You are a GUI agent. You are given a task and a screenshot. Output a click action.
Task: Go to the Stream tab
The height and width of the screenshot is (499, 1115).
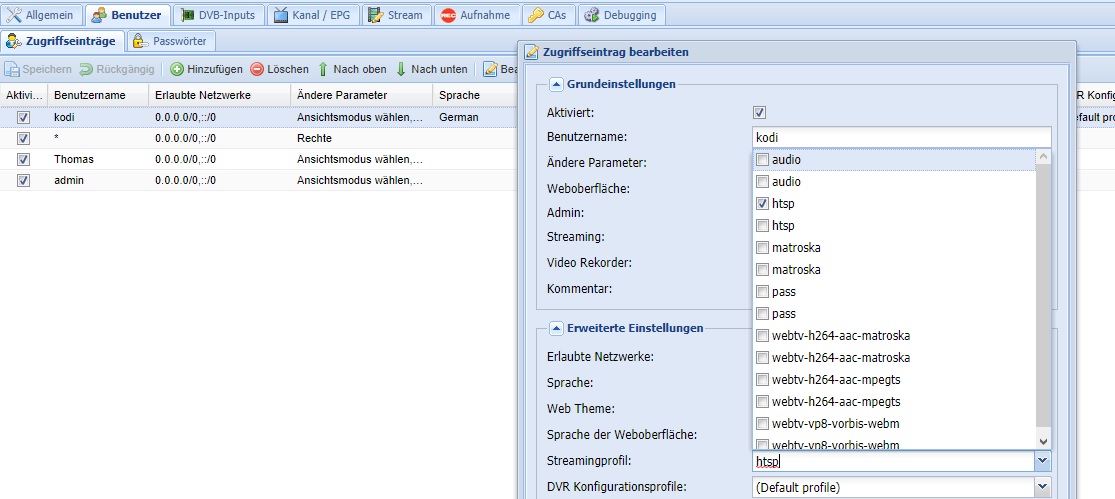click(396, 14)
